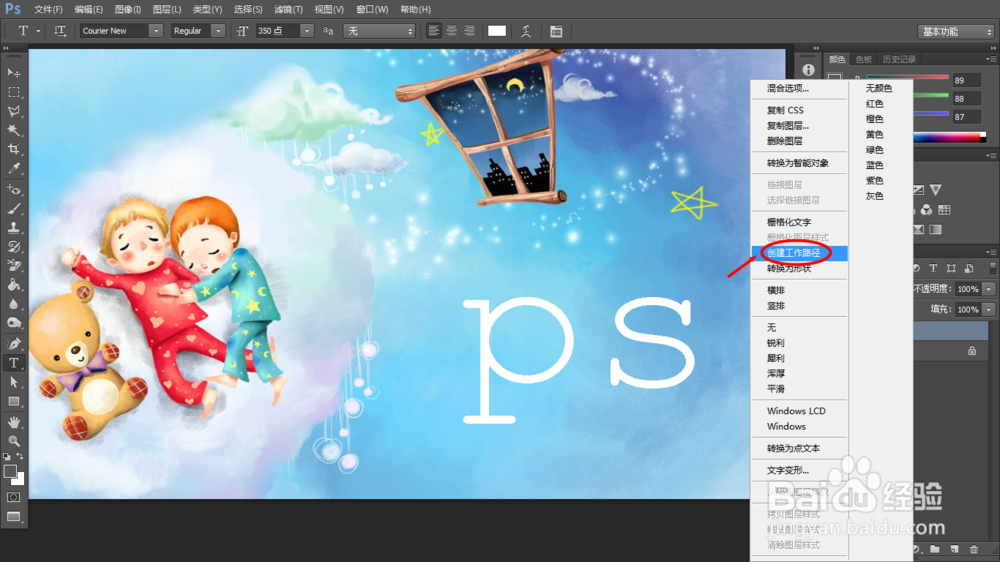Open the 不透明度 opacity dropdown

click(989, 289)
